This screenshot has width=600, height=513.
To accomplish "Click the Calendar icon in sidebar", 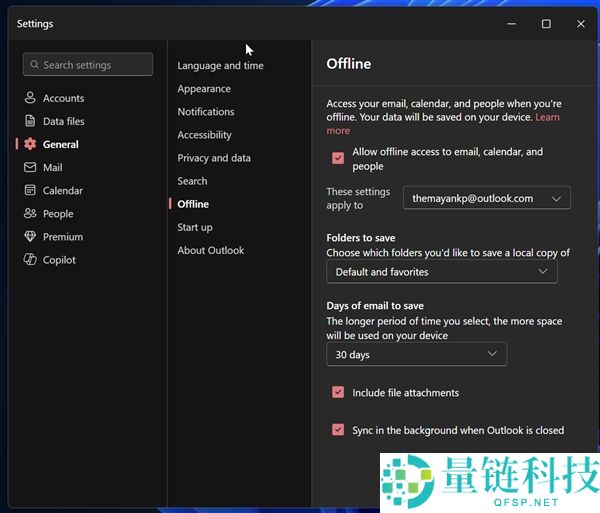I will (x=30, y=190).
